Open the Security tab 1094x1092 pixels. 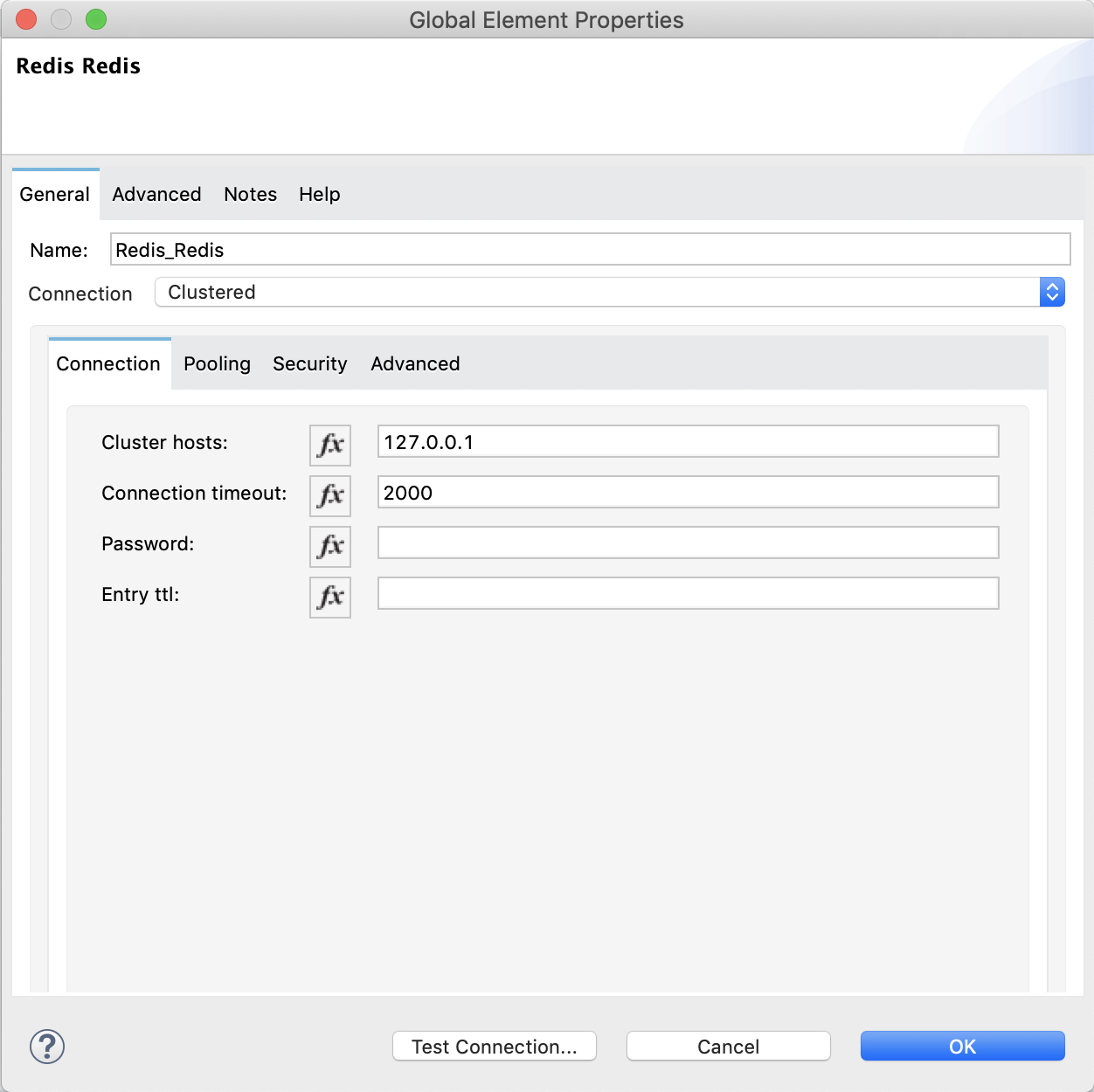click(x=309, y=363)
